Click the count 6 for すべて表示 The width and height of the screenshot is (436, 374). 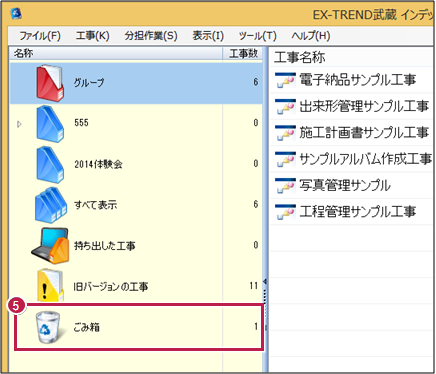tap(256, 204)
